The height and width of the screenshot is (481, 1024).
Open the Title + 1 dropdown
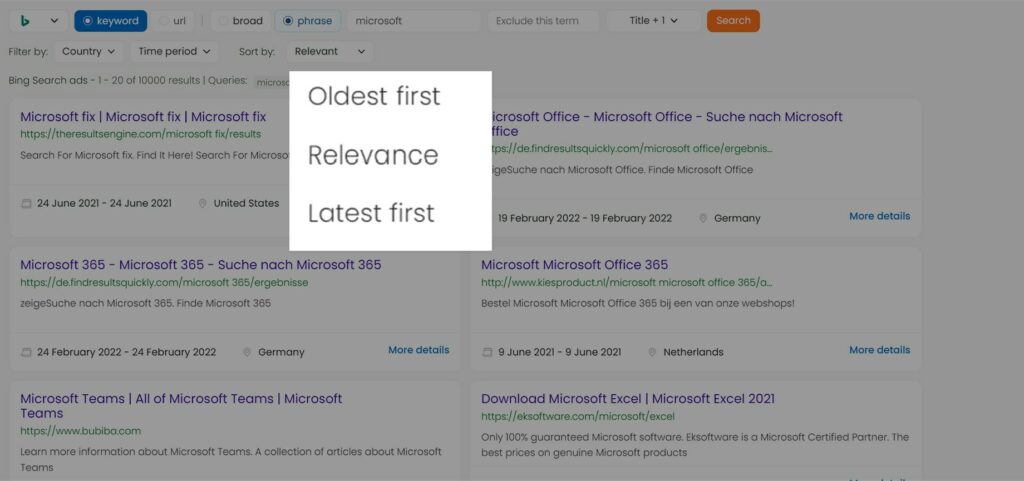(653, 21)
